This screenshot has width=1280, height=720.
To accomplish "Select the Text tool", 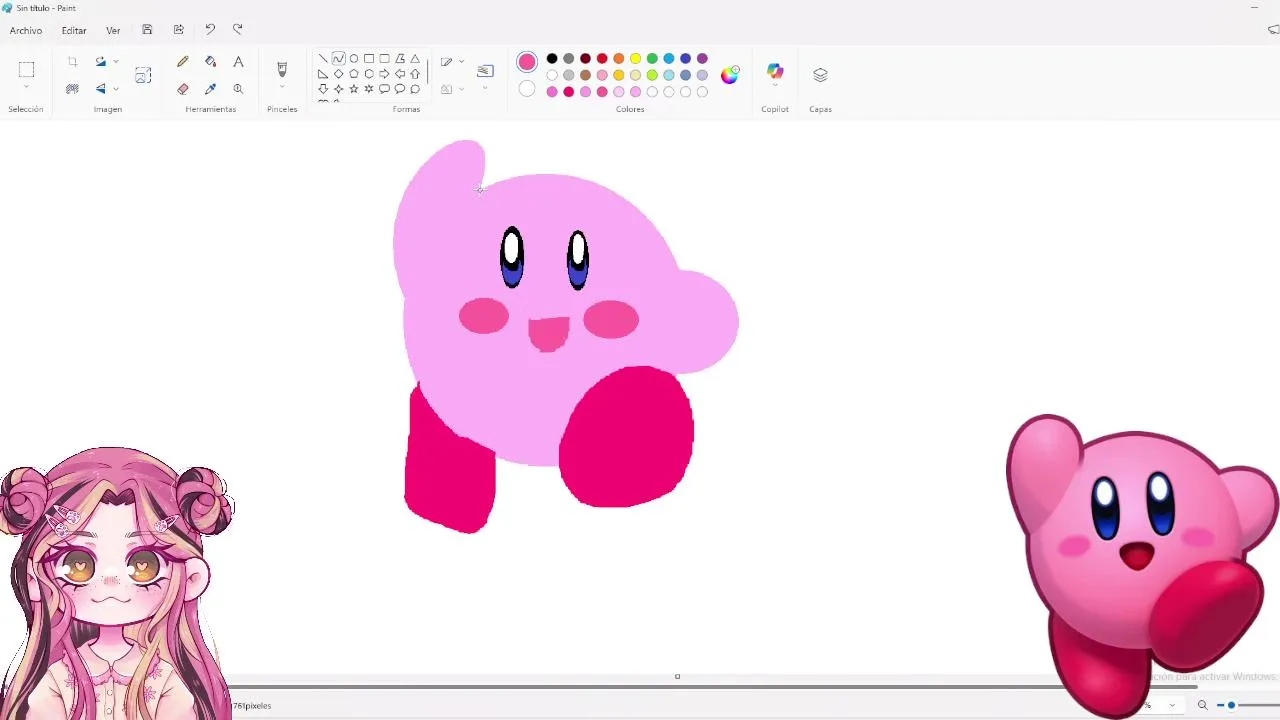I will (x=238, y=62).
